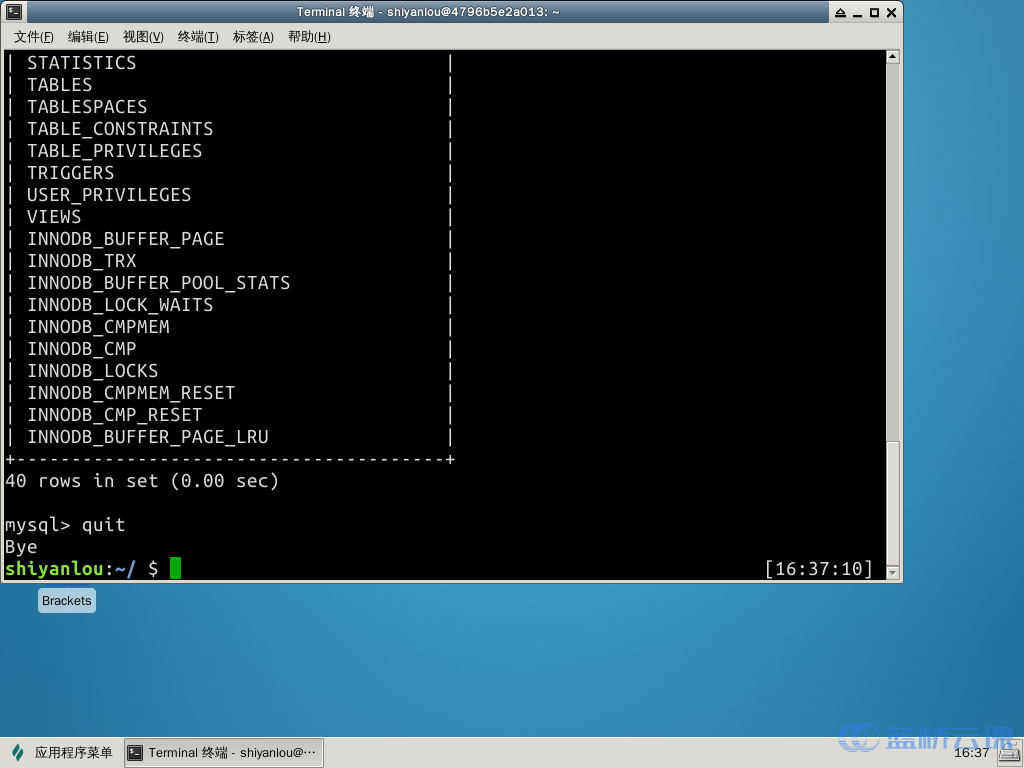This screenshot has height=768, width=1024.
Task: Click the INNODB_BUFFER_POOL_STATS row text
Action: click(159, 283)
